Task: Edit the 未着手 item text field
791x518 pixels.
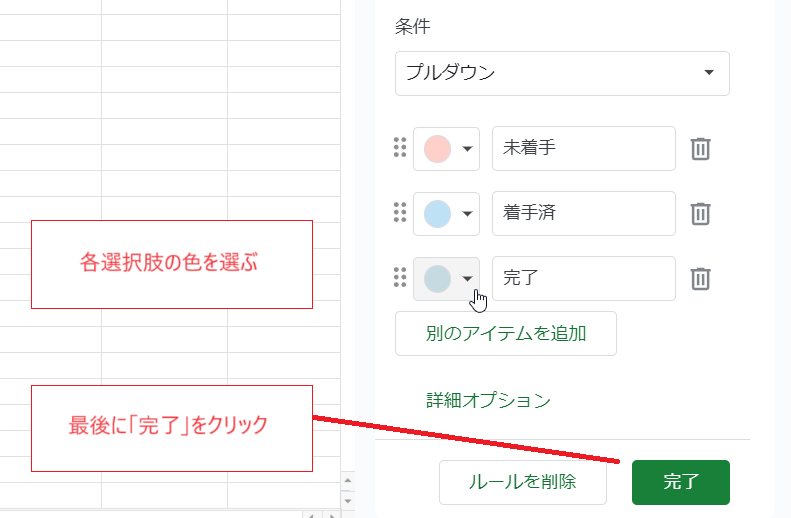Action: (584, 149)
